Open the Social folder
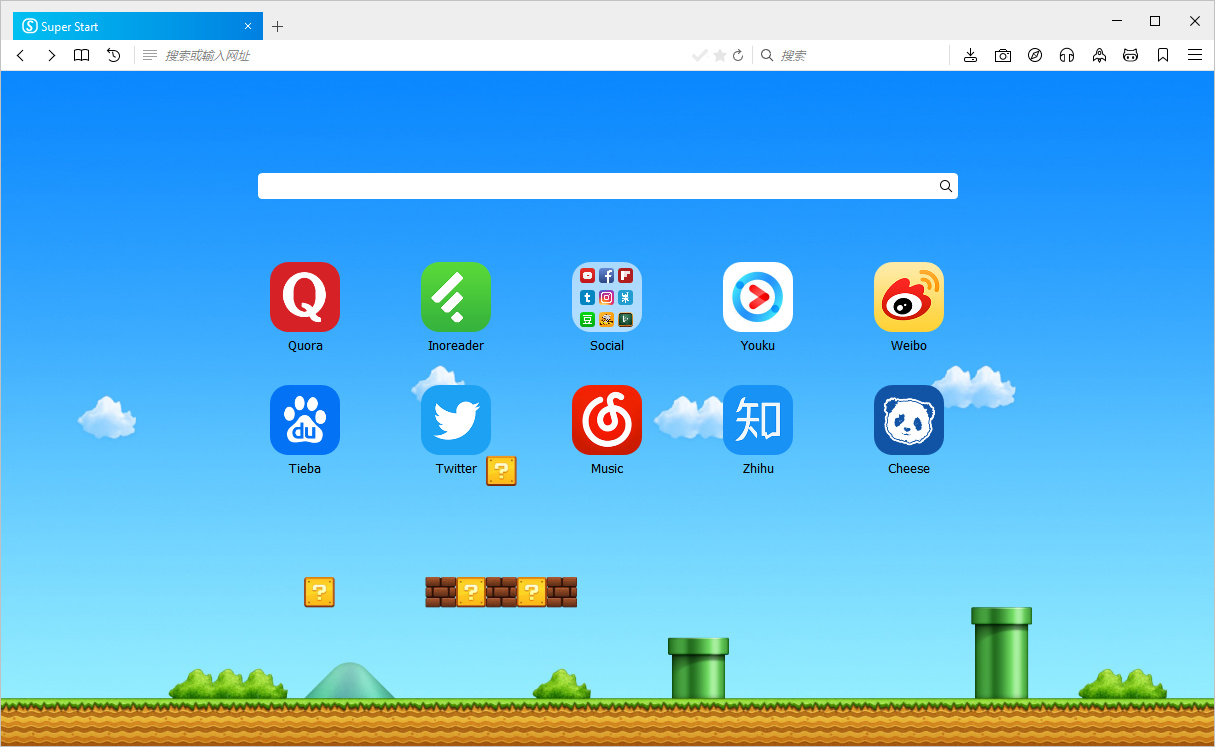Screen dimensions: 1215x747 point(607,297)
